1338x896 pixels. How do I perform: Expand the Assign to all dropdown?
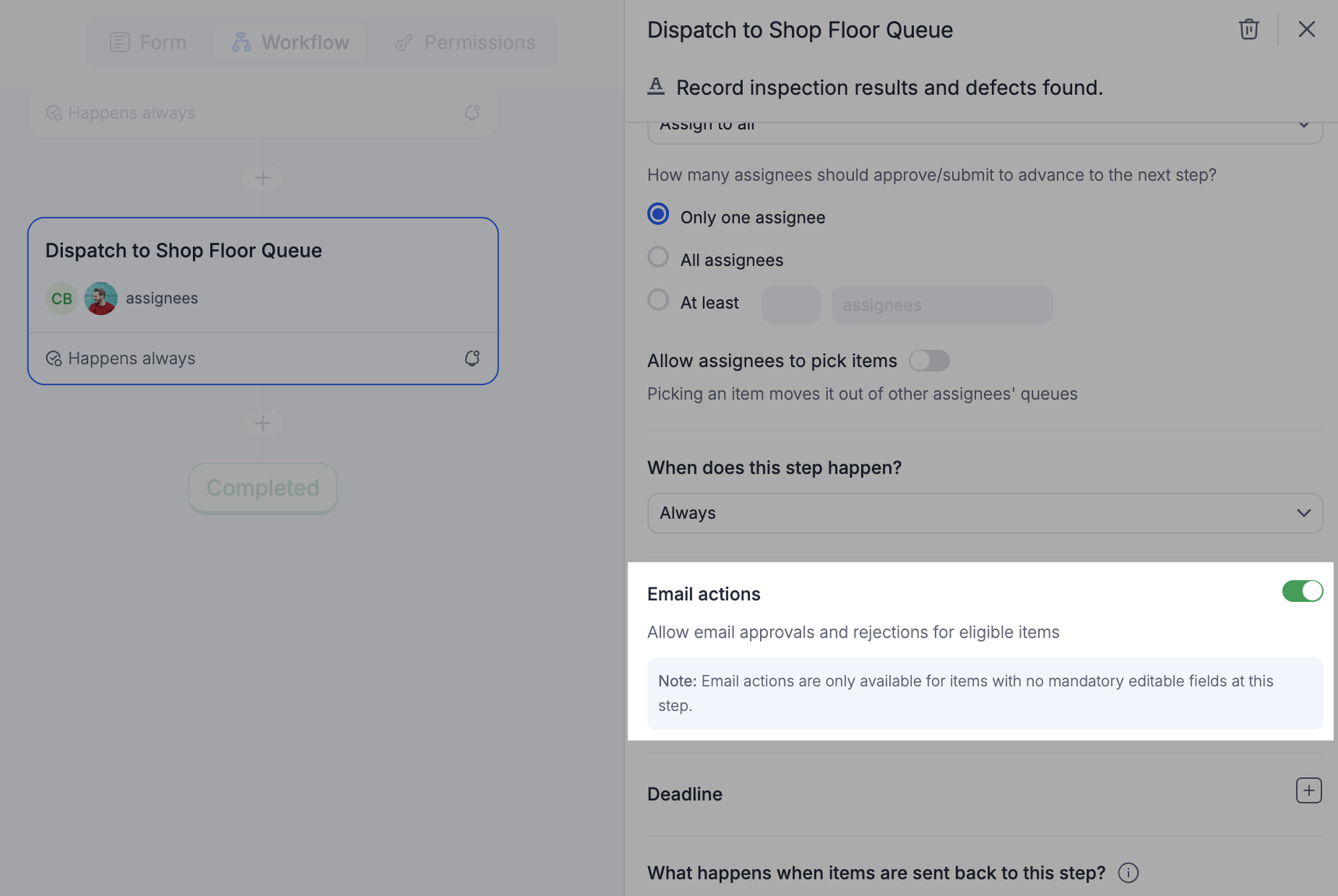[x=984, y=128]
